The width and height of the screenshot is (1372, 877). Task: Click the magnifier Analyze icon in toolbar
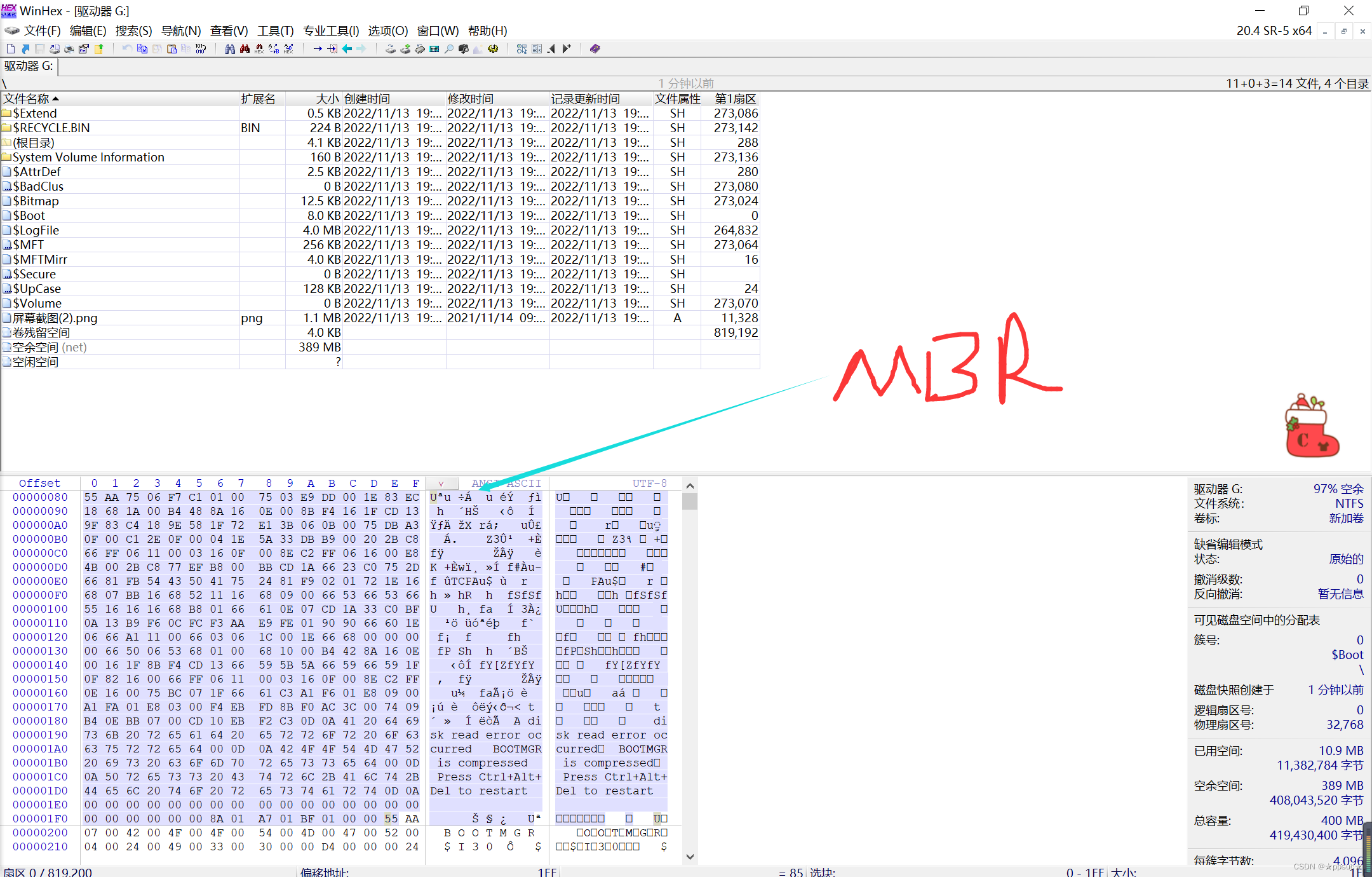pos(449,49)
